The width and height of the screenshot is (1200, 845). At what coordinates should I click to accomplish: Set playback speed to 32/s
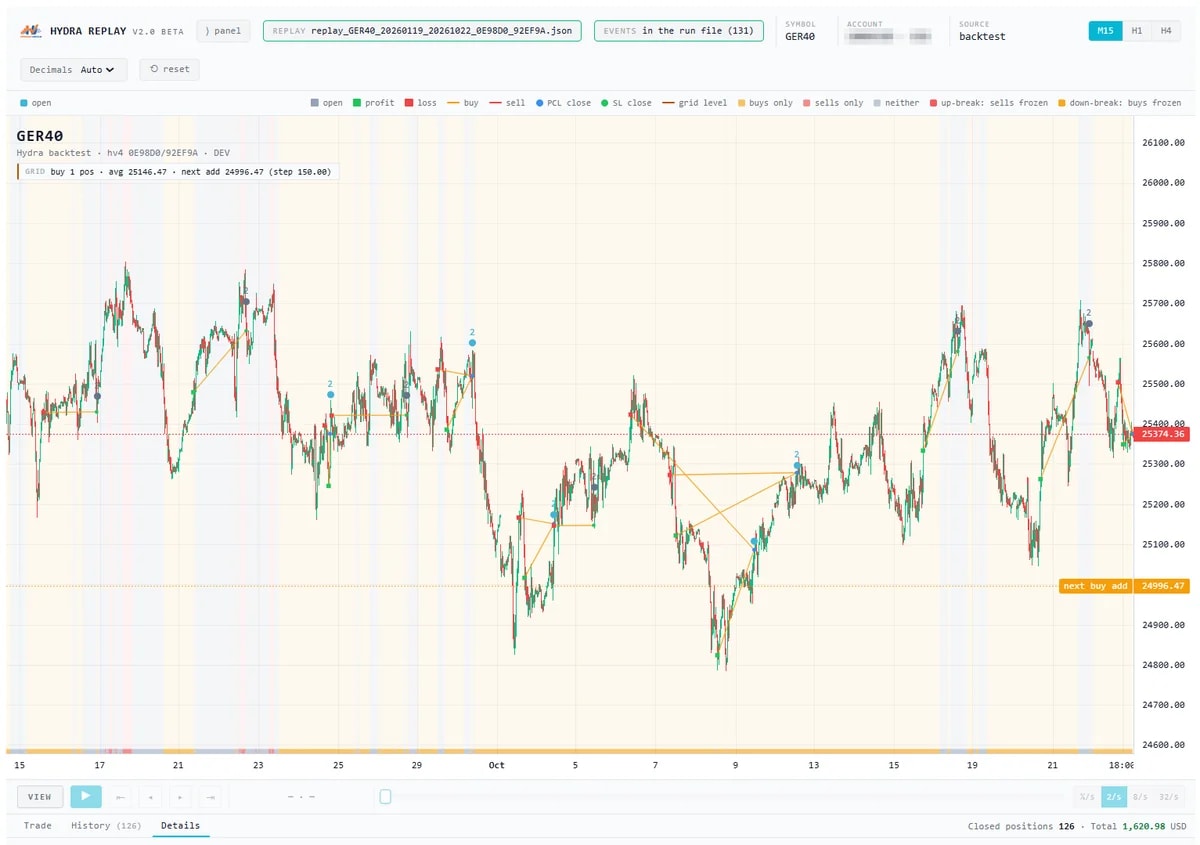[1167, 797]
